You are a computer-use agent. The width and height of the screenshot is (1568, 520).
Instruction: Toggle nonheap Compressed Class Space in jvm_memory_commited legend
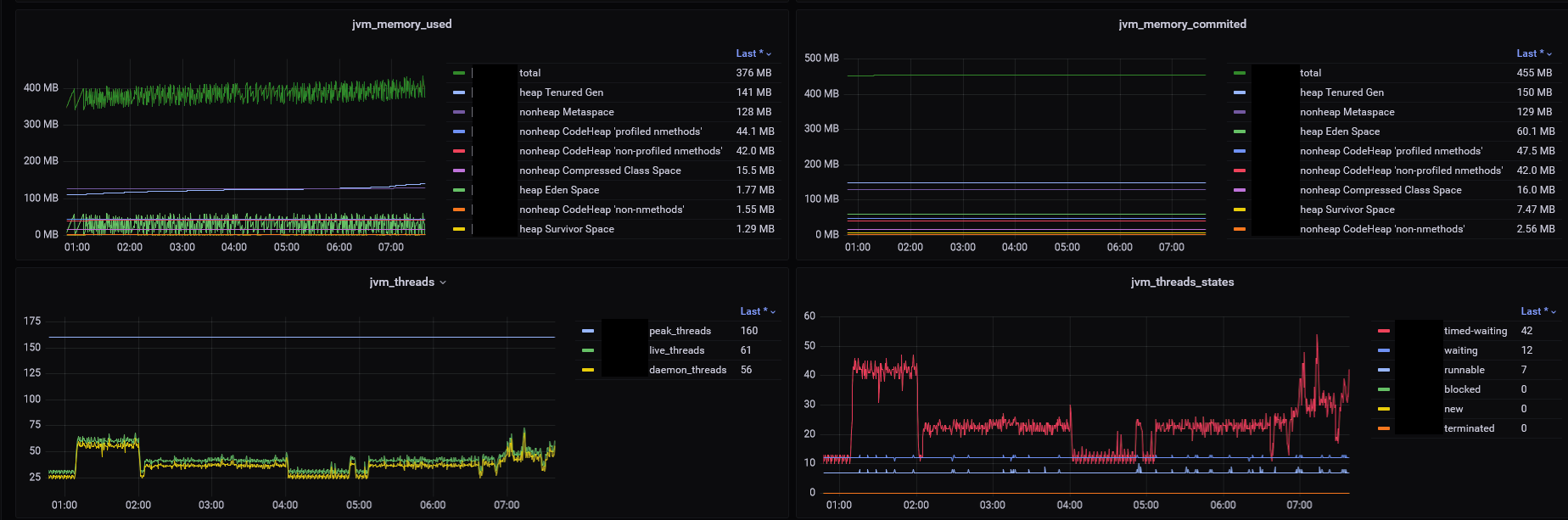pos(1380,190)
